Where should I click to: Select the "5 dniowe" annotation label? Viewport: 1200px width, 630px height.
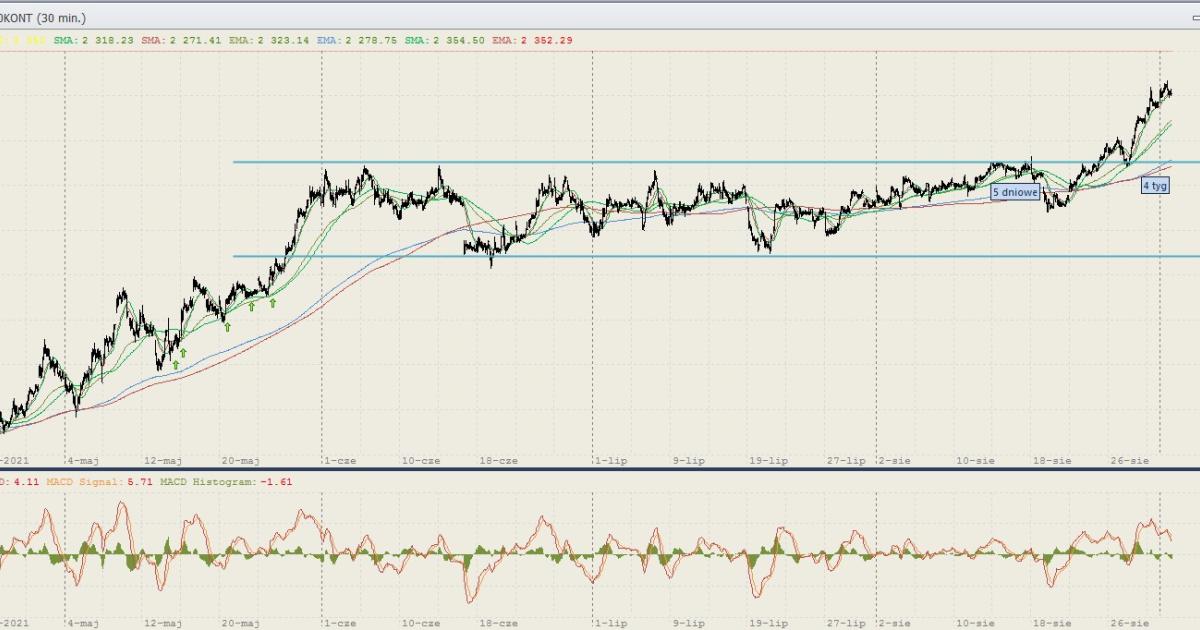pyautogui.click(x=1015, y=191)
